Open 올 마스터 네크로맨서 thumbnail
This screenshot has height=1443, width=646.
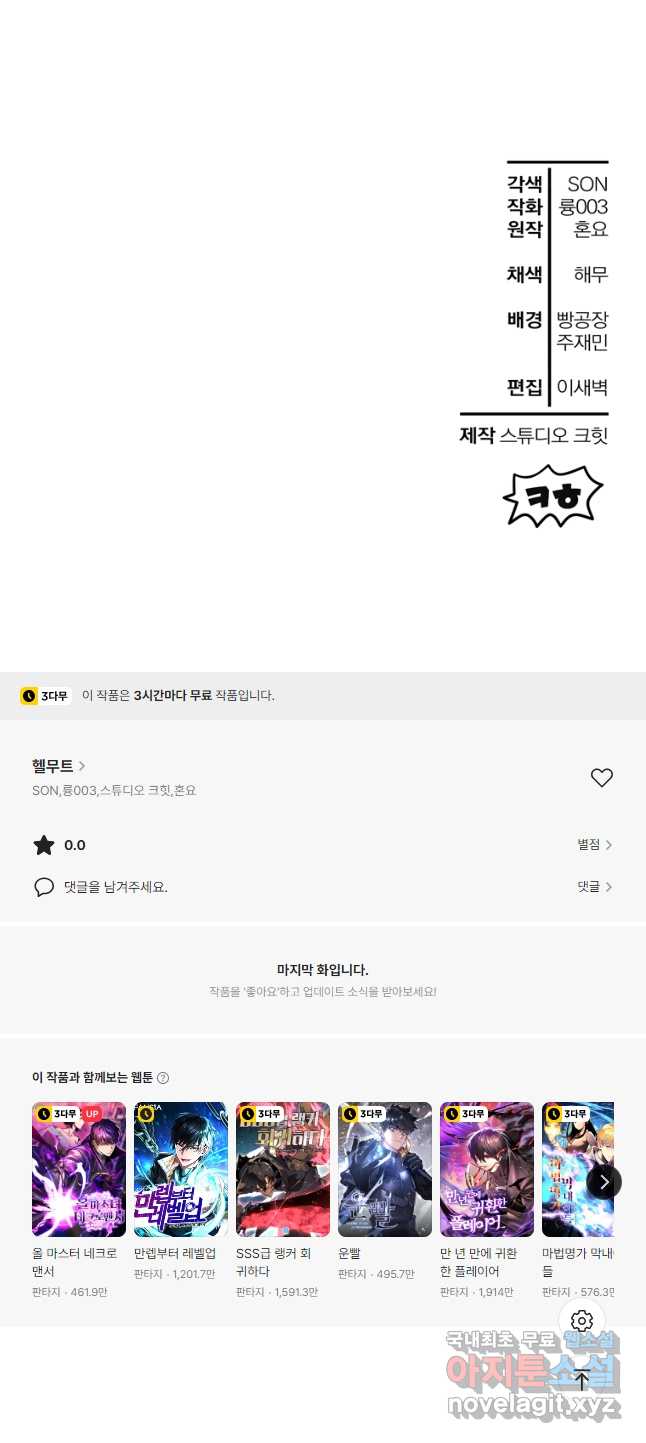tap(79, 1169)
